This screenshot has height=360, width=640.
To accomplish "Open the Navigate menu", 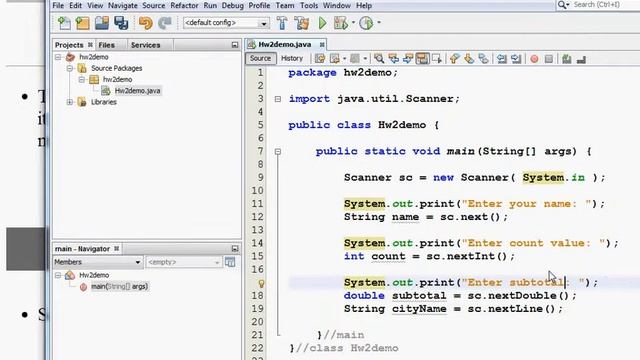I will pyautogui.click(x=122, y=6).
